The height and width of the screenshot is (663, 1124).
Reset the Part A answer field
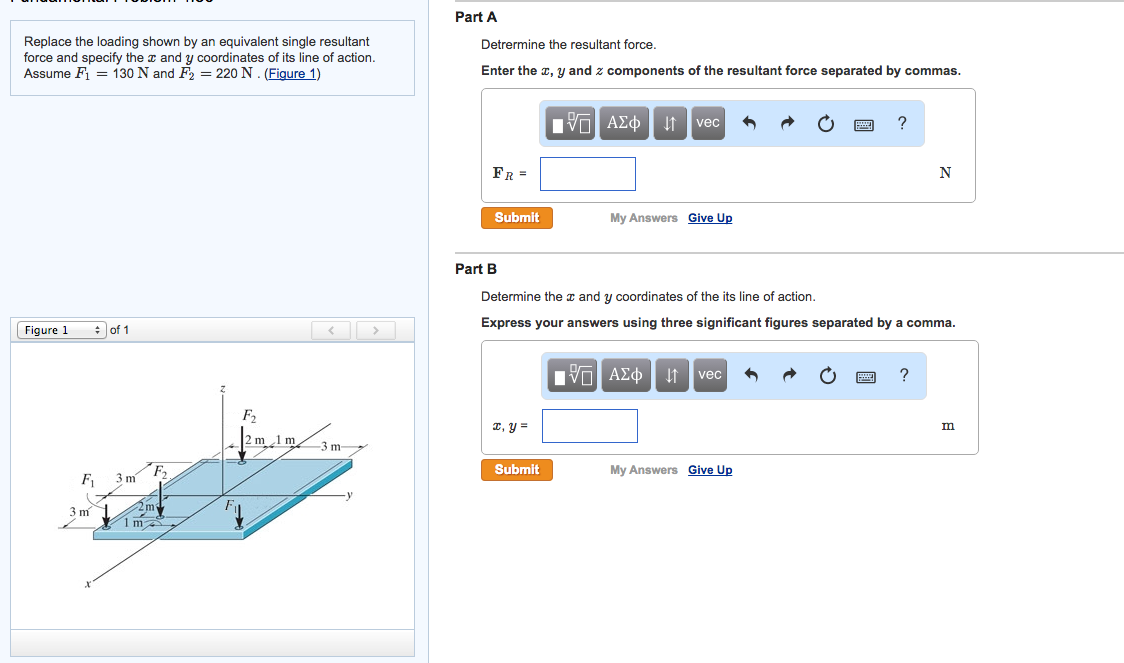(825, 124)
